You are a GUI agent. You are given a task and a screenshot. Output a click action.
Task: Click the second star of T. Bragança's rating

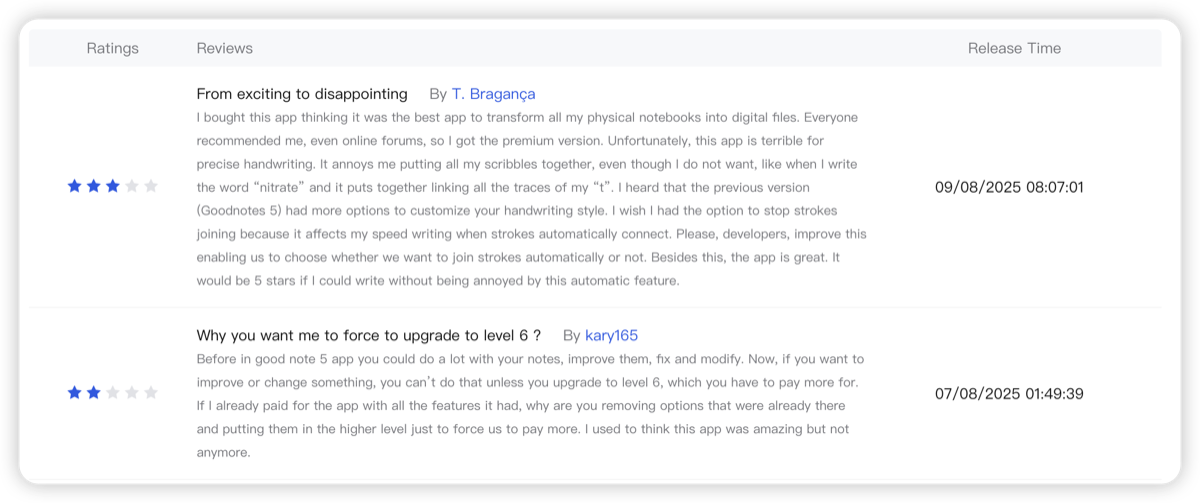(93, 186)
